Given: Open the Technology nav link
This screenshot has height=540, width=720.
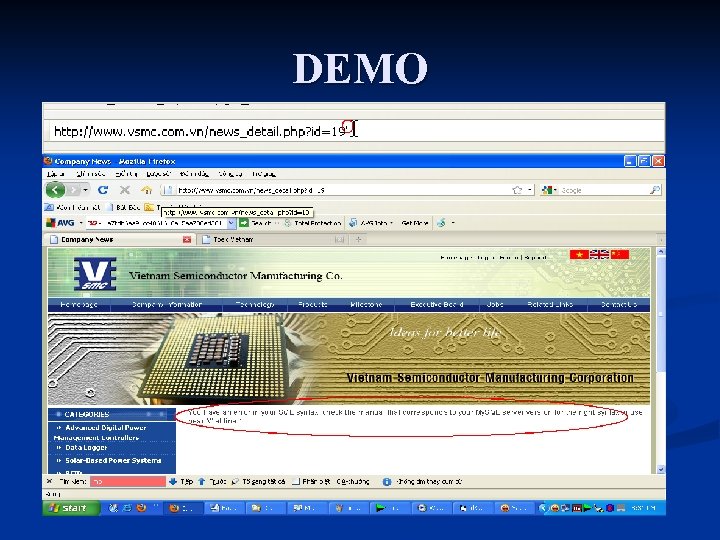Looking at the screenshot, I should point(255,304).
